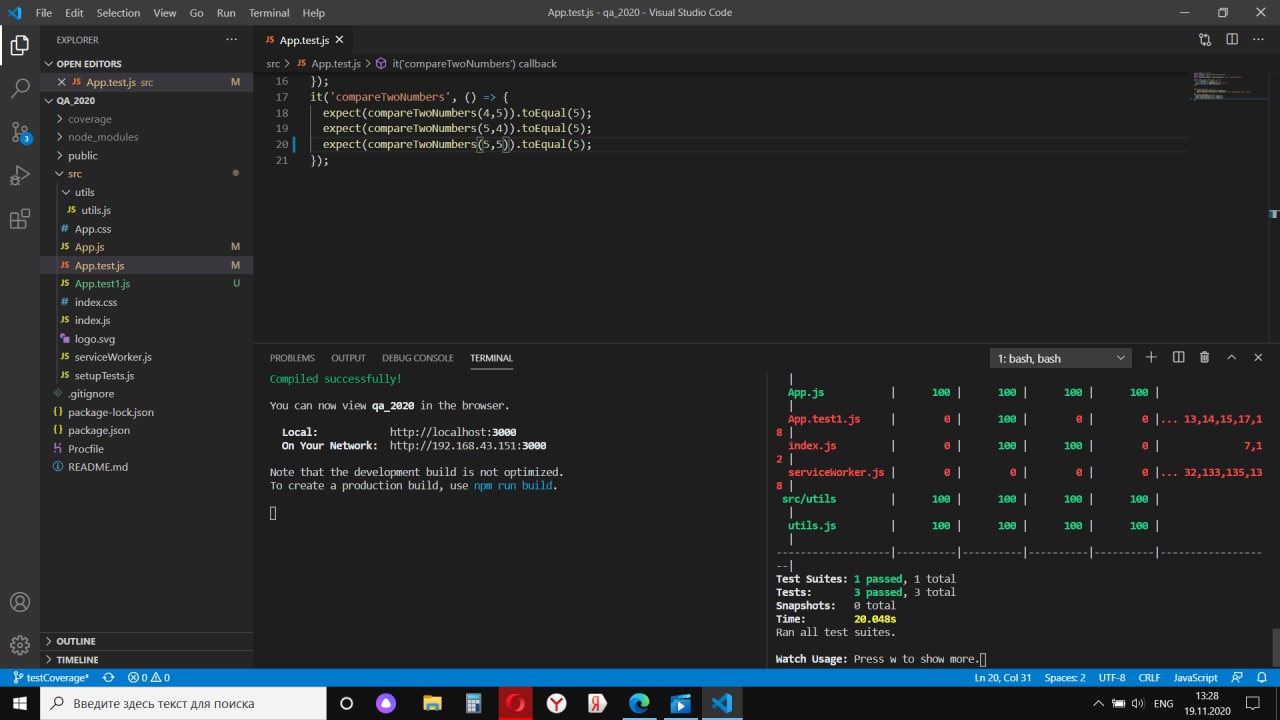Click the feedback icon in status bar
The width and height of the screenshot is (1280, 720).
point(1237,677)
